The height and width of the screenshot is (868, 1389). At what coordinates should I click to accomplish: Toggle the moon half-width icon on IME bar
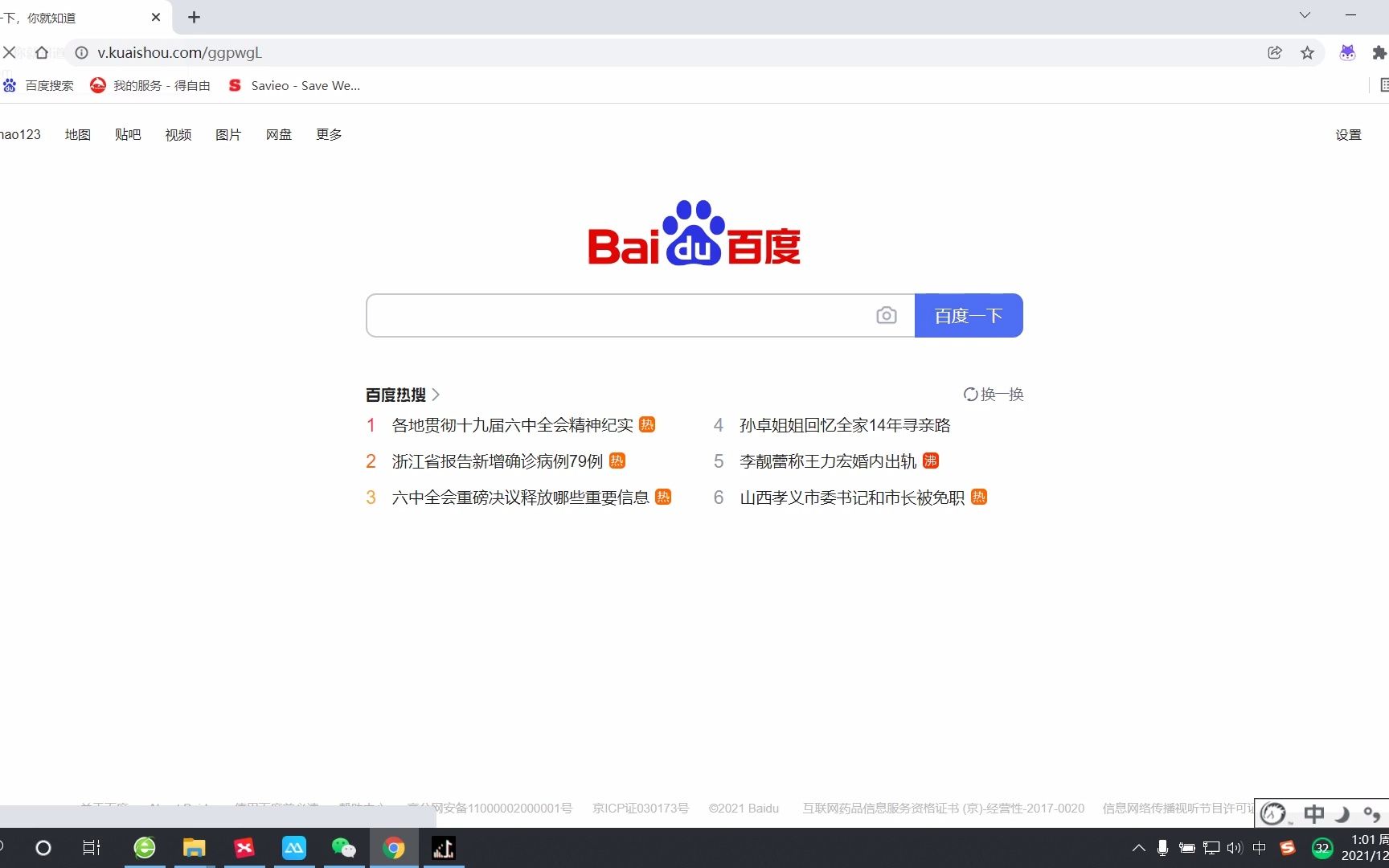tap(1342, 814)
